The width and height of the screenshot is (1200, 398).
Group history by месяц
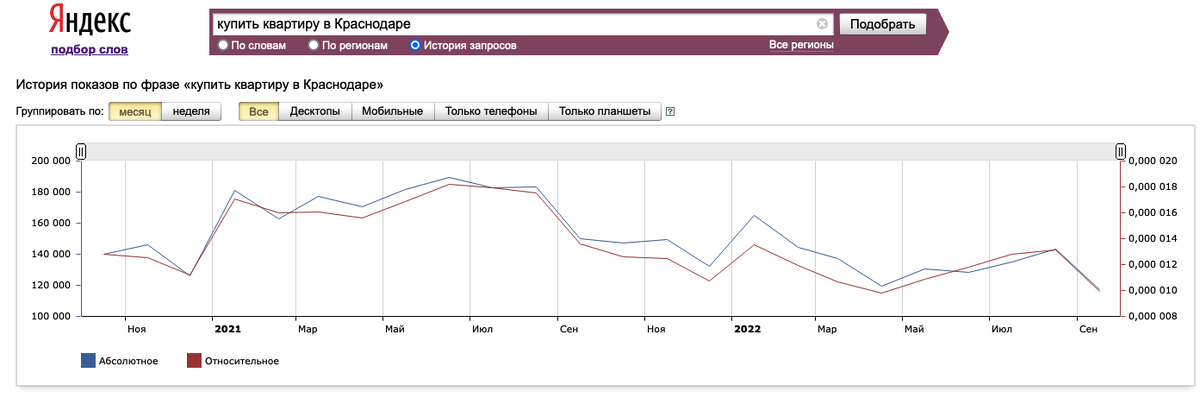pos(134,111)
